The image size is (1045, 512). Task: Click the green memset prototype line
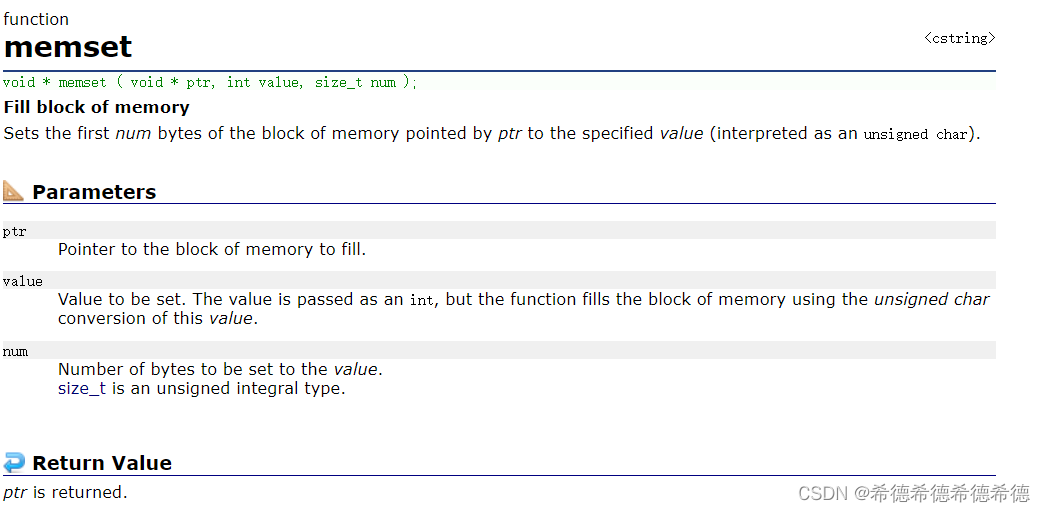pyautogui.click(x=499, y=82)
